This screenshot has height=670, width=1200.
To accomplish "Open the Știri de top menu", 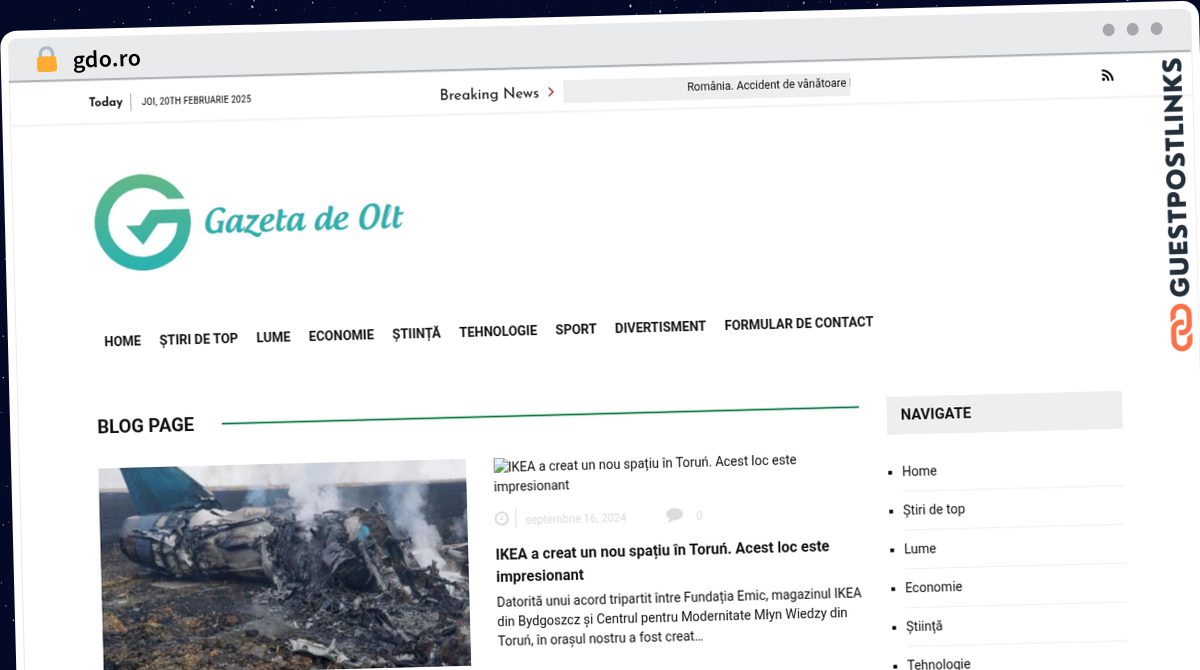I will click(198, 339).
